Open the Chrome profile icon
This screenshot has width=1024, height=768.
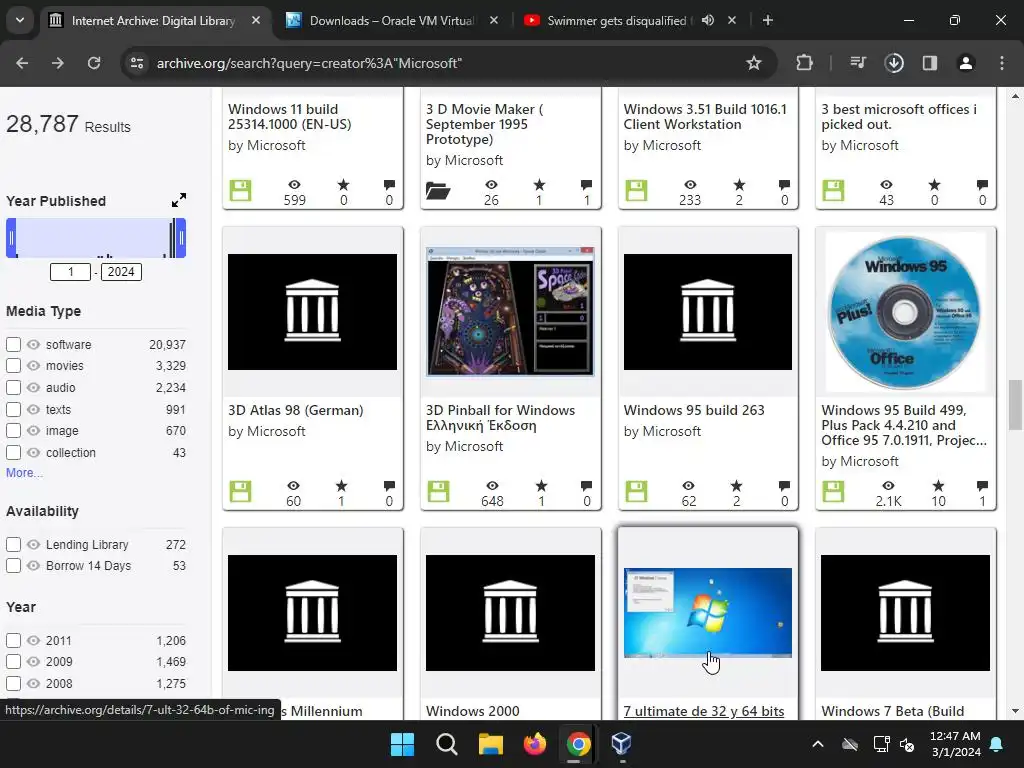coord(966,63)
